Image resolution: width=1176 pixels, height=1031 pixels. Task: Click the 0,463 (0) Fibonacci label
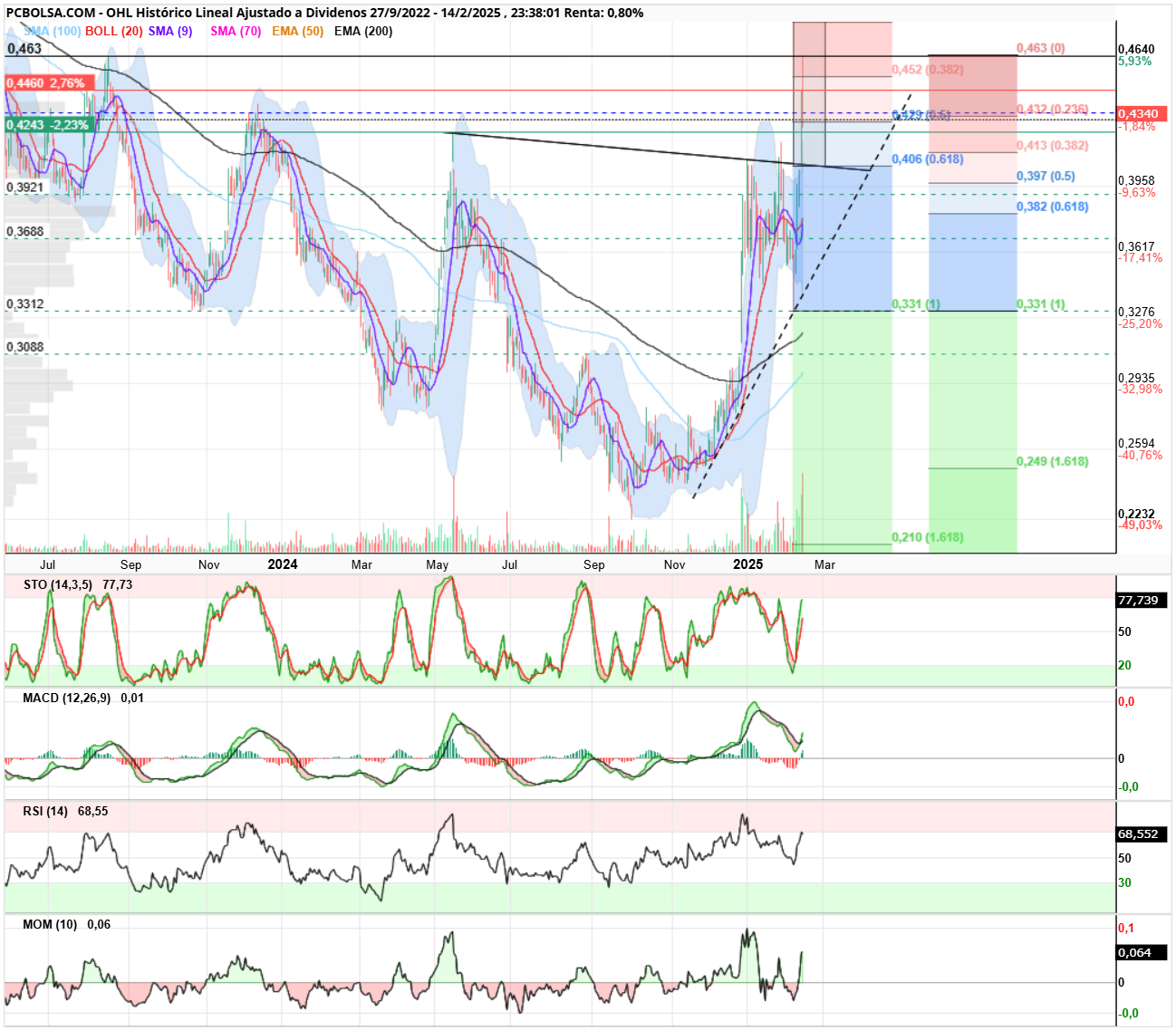[x=1041, y=48]
